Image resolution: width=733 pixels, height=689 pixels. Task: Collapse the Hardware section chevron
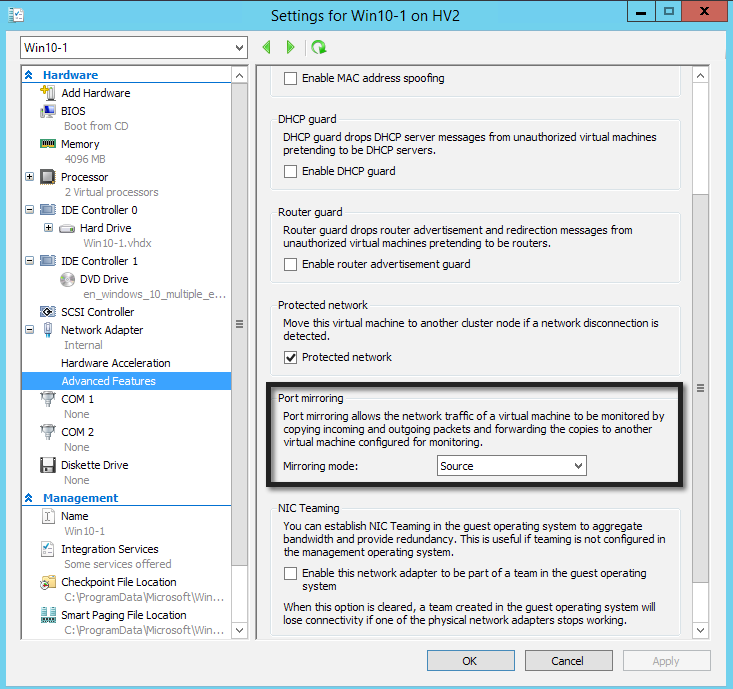tap(29, 75)
